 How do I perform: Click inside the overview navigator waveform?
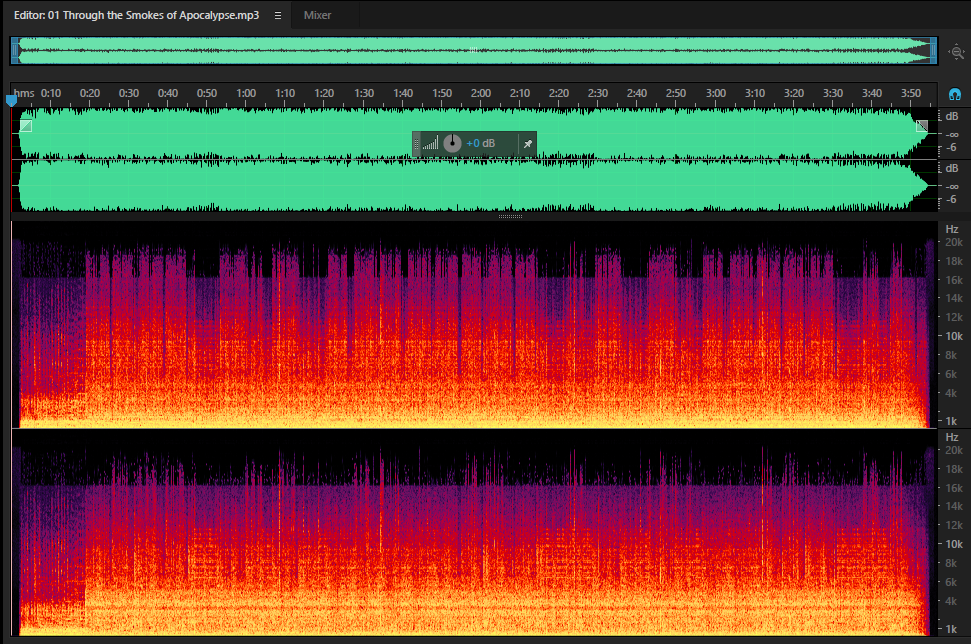(x=474, y=51)
